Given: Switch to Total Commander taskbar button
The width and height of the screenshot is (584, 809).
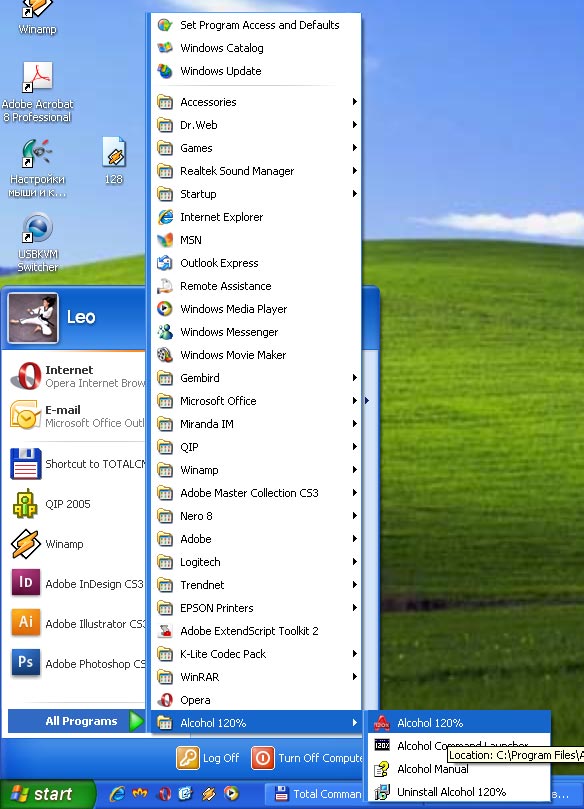Looking at the screenshot, I should pyautogui.click(x=317, y=794).
